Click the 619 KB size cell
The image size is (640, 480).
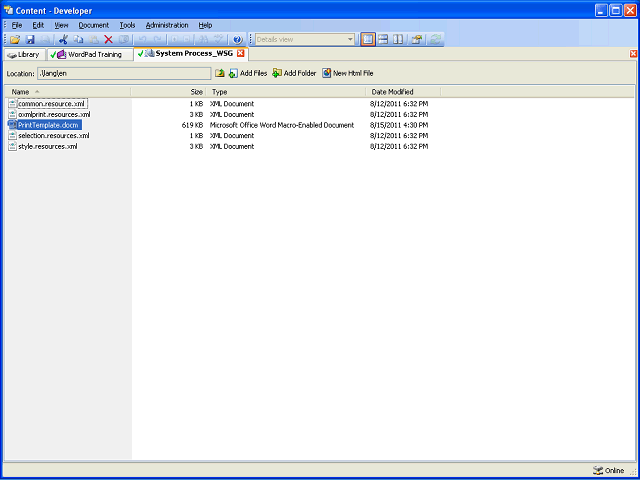coord(193,125)
